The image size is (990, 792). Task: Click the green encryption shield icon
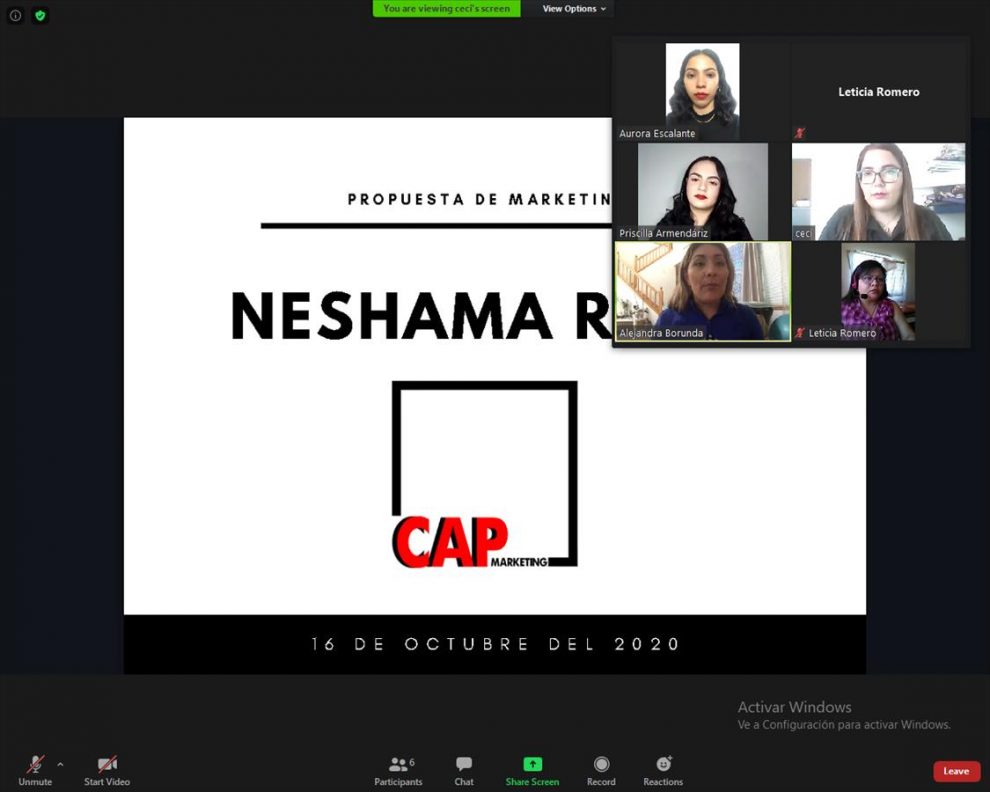pyautogui.click(x=40, y=16)
